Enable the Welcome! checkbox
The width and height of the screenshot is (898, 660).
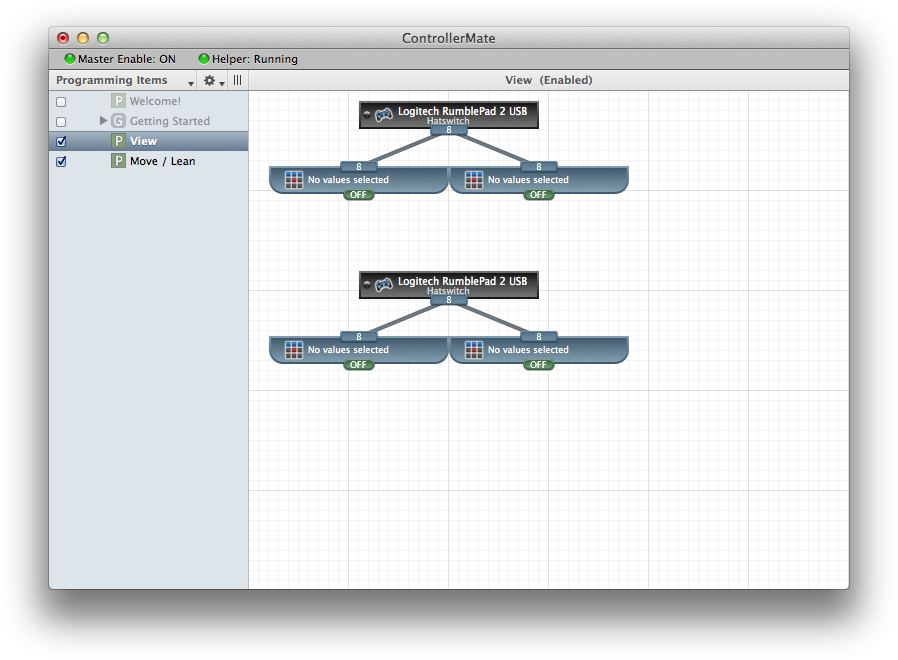pyautogui.click(x=61, y=102)
